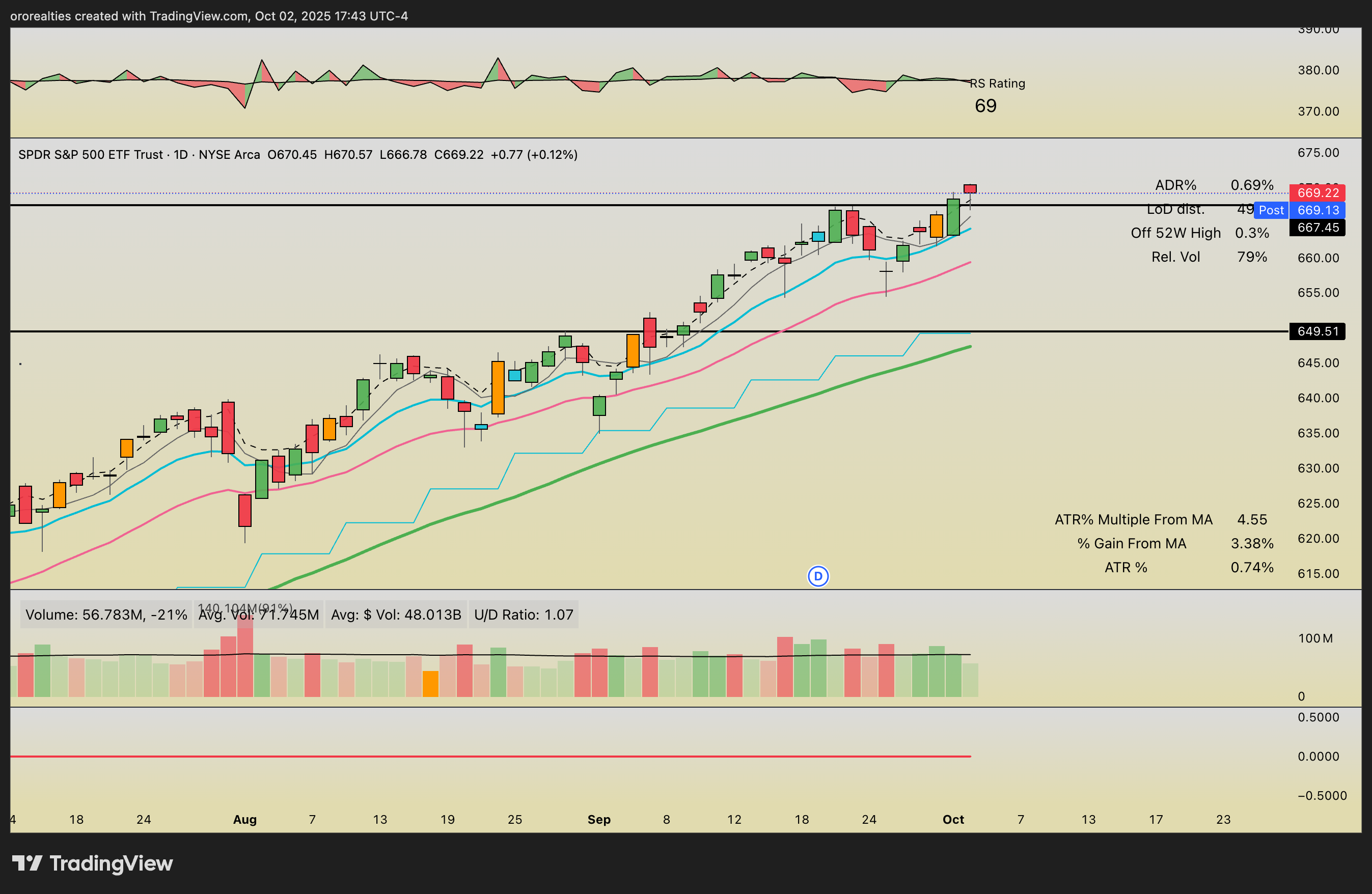Click the blue Post 669.13 price tag
The image size is (1372, 894).
click(1300, 210)
